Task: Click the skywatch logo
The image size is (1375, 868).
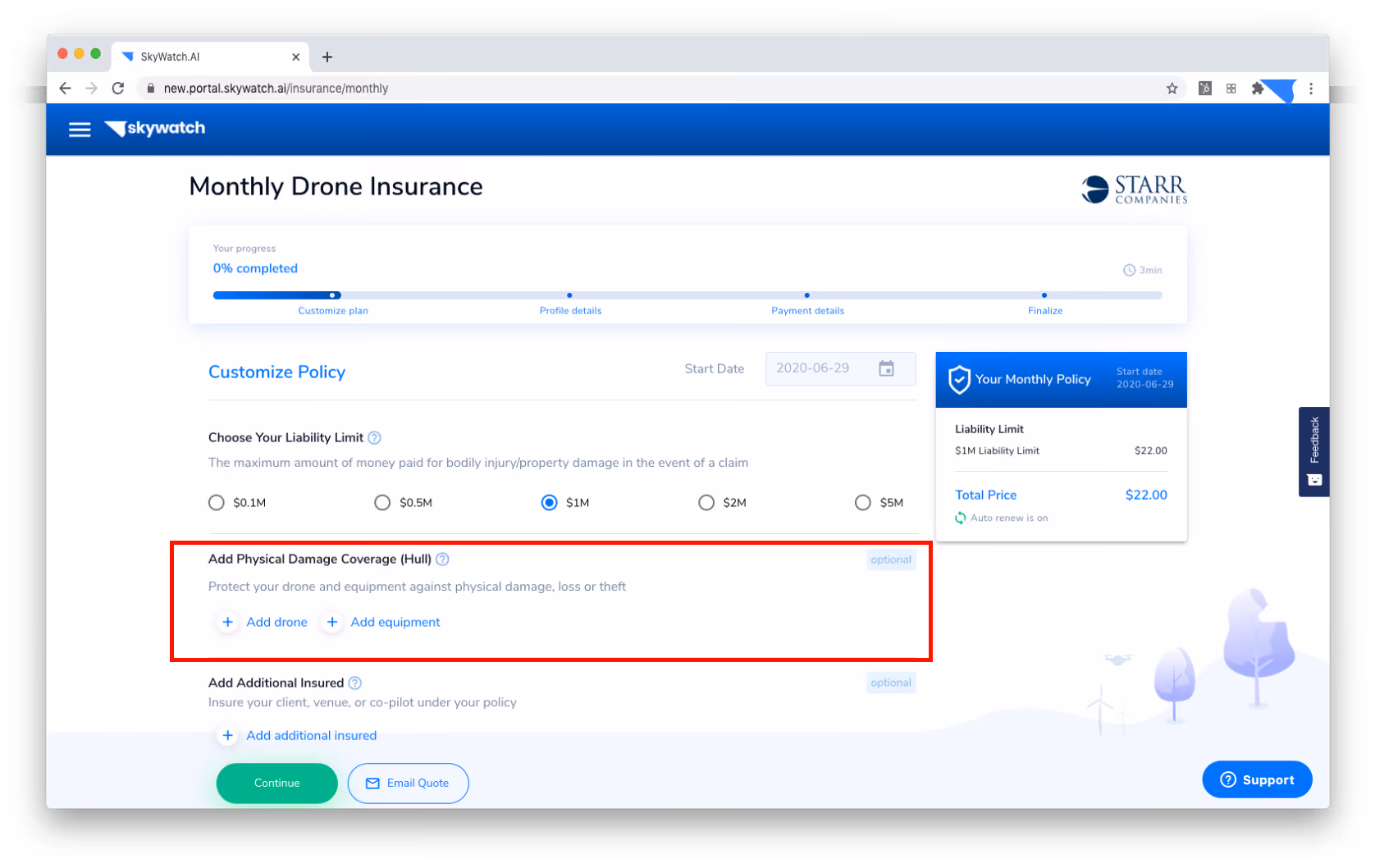Action: pos(155,129)
